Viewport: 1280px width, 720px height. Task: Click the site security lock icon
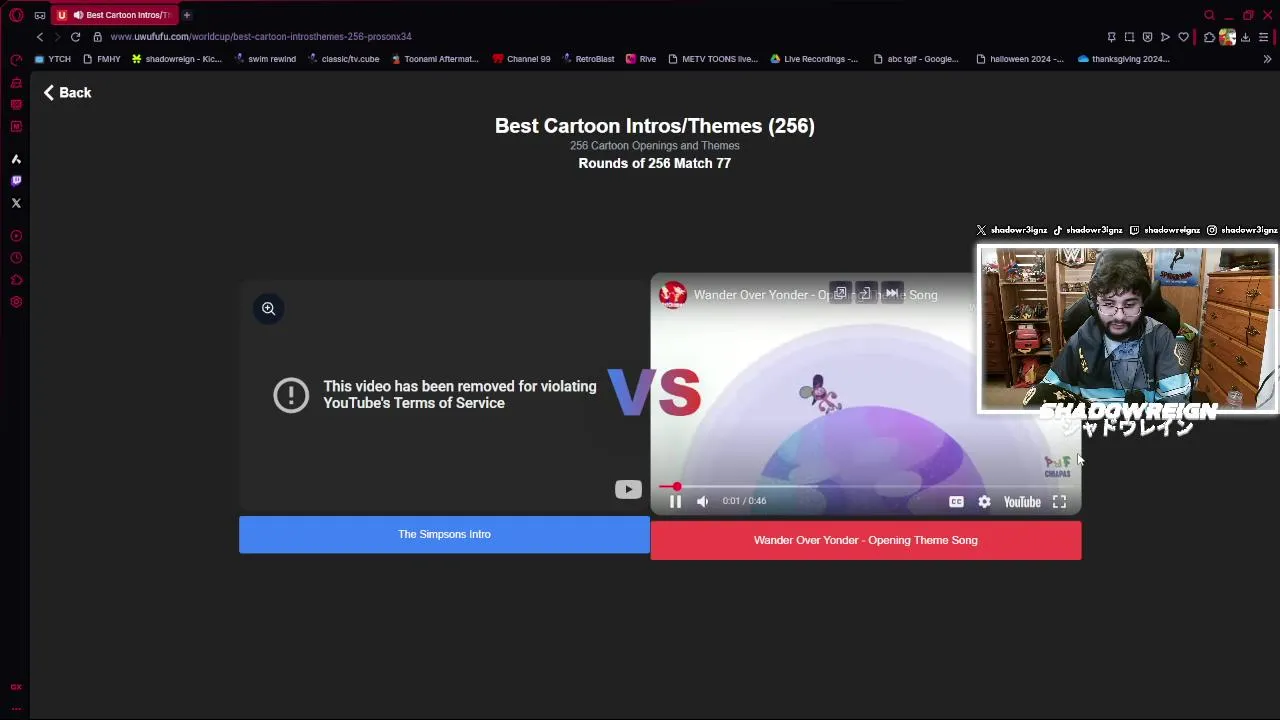(x=97, y=37)
